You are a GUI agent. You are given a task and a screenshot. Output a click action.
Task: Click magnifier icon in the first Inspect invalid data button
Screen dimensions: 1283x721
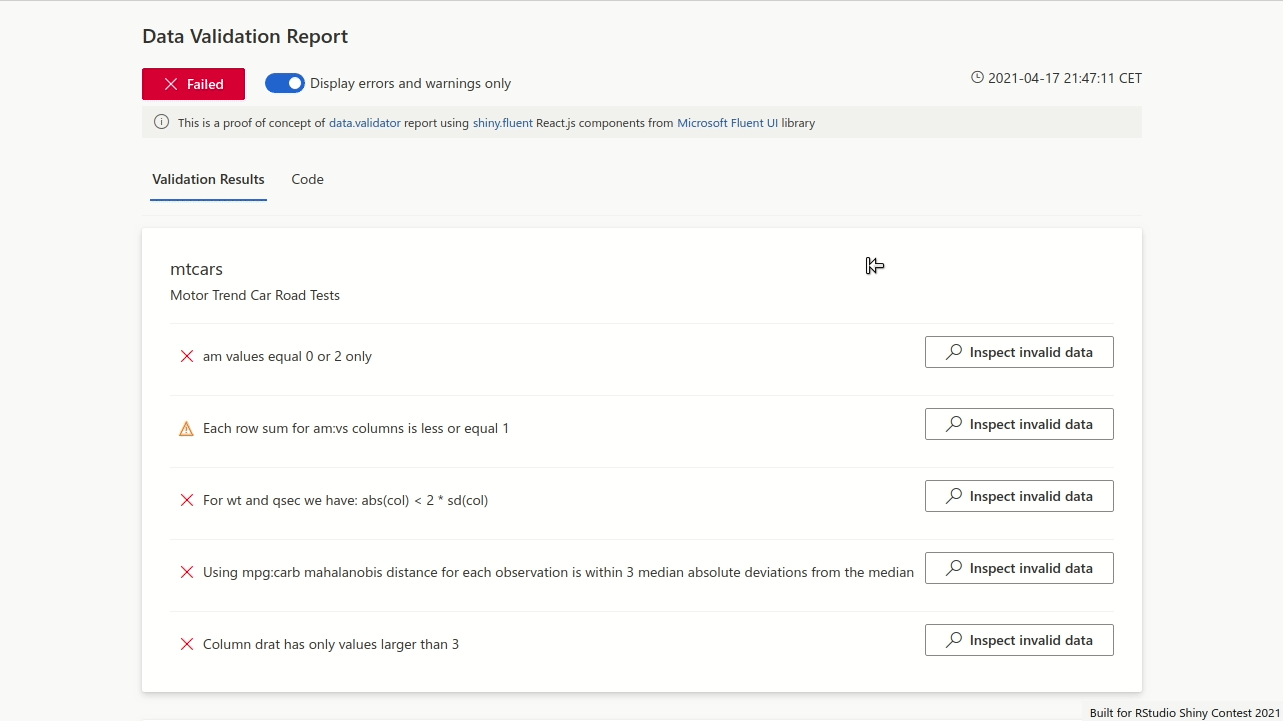pyautogui.click(x=954, y=352)
